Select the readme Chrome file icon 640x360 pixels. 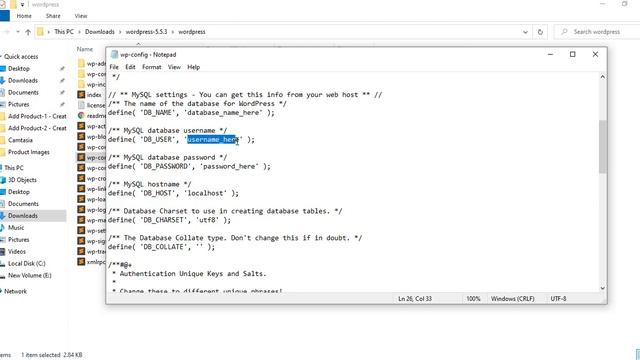81,116
